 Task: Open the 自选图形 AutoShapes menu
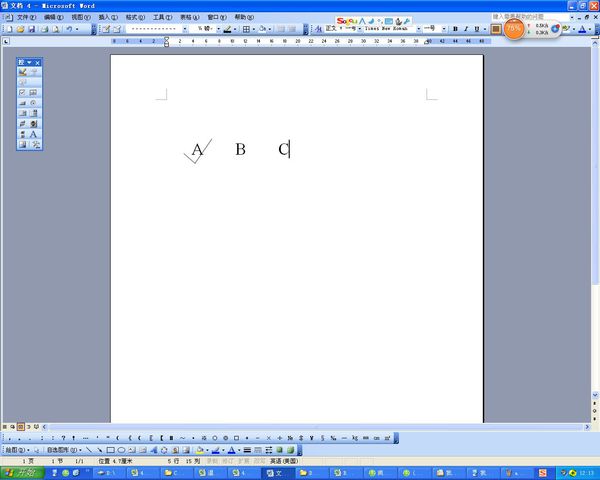64,450
